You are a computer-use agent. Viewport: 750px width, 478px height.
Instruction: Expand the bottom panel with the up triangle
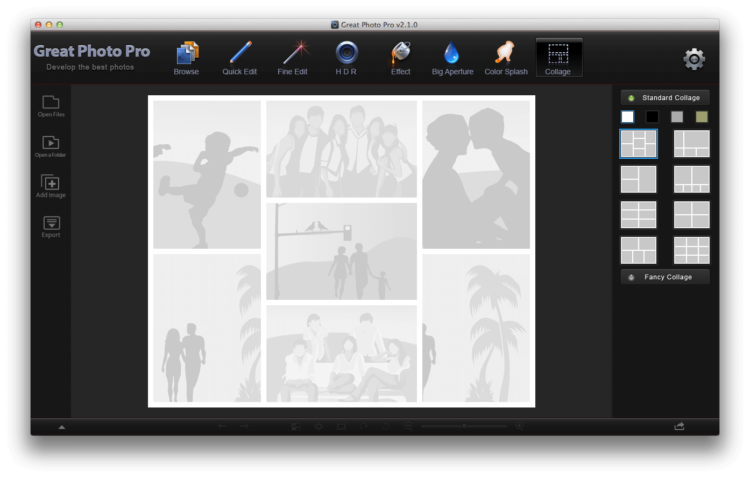(x=62, y=427)
